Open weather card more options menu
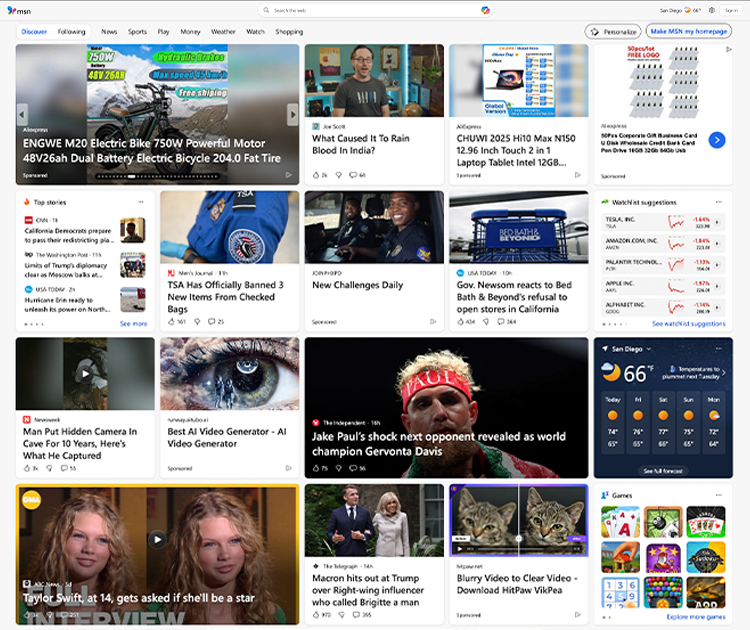 point(718,349)
